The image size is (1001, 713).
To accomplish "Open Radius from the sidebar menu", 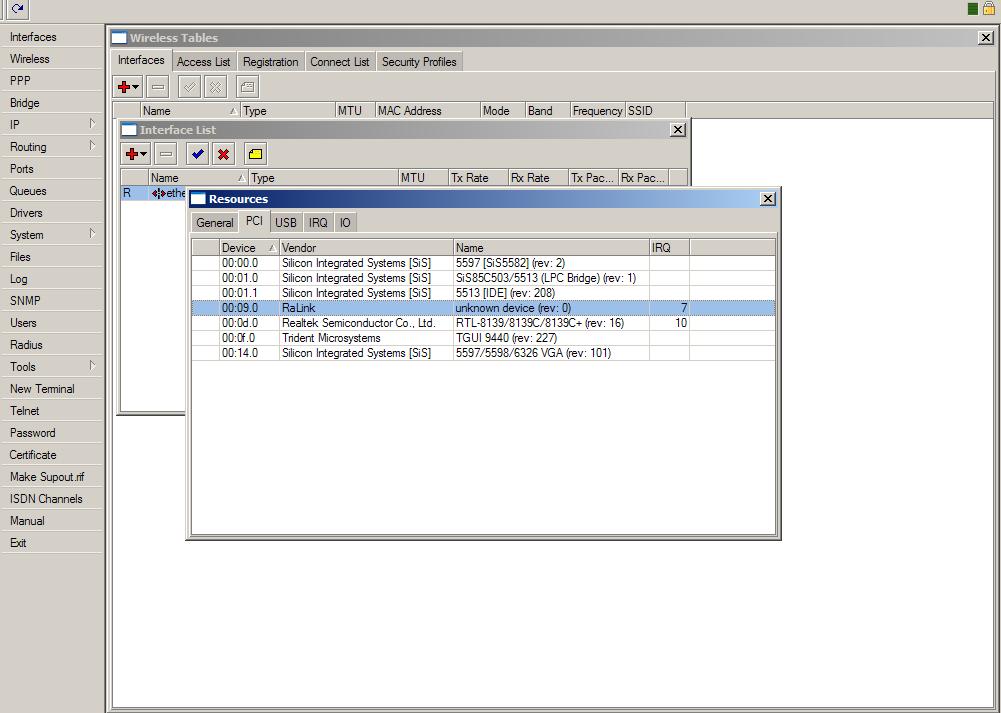I will click(x=51, y=345).
